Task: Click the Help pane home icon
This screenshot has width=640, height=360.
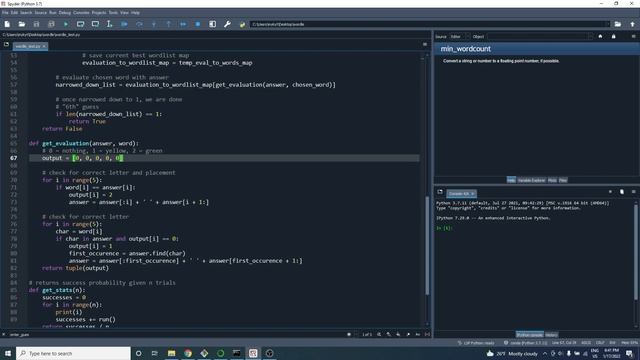Action: 600,36
